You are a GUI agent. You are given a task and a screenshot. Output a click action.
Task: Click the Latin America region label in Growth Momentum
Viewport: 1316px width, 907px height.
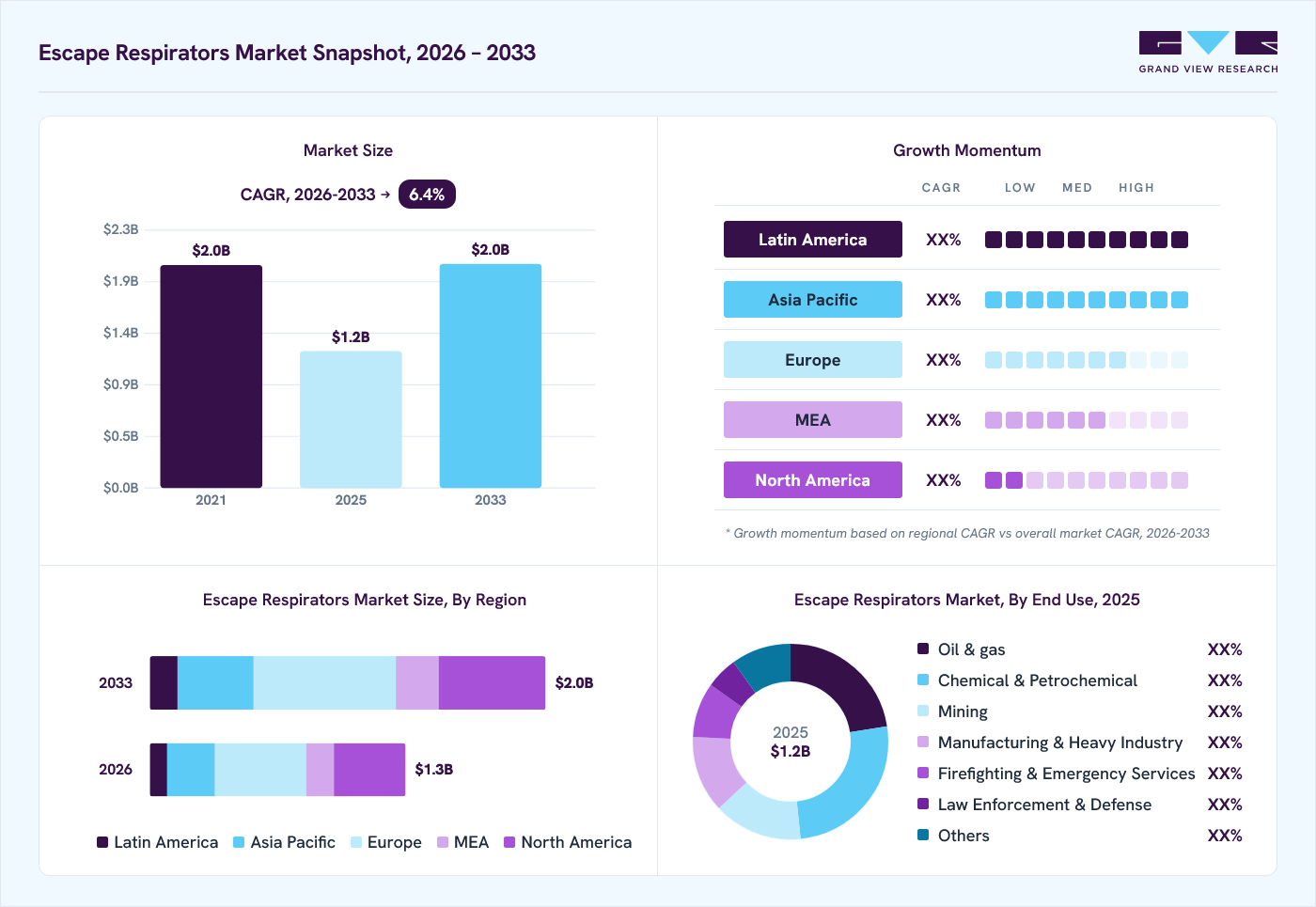(813, 240)
